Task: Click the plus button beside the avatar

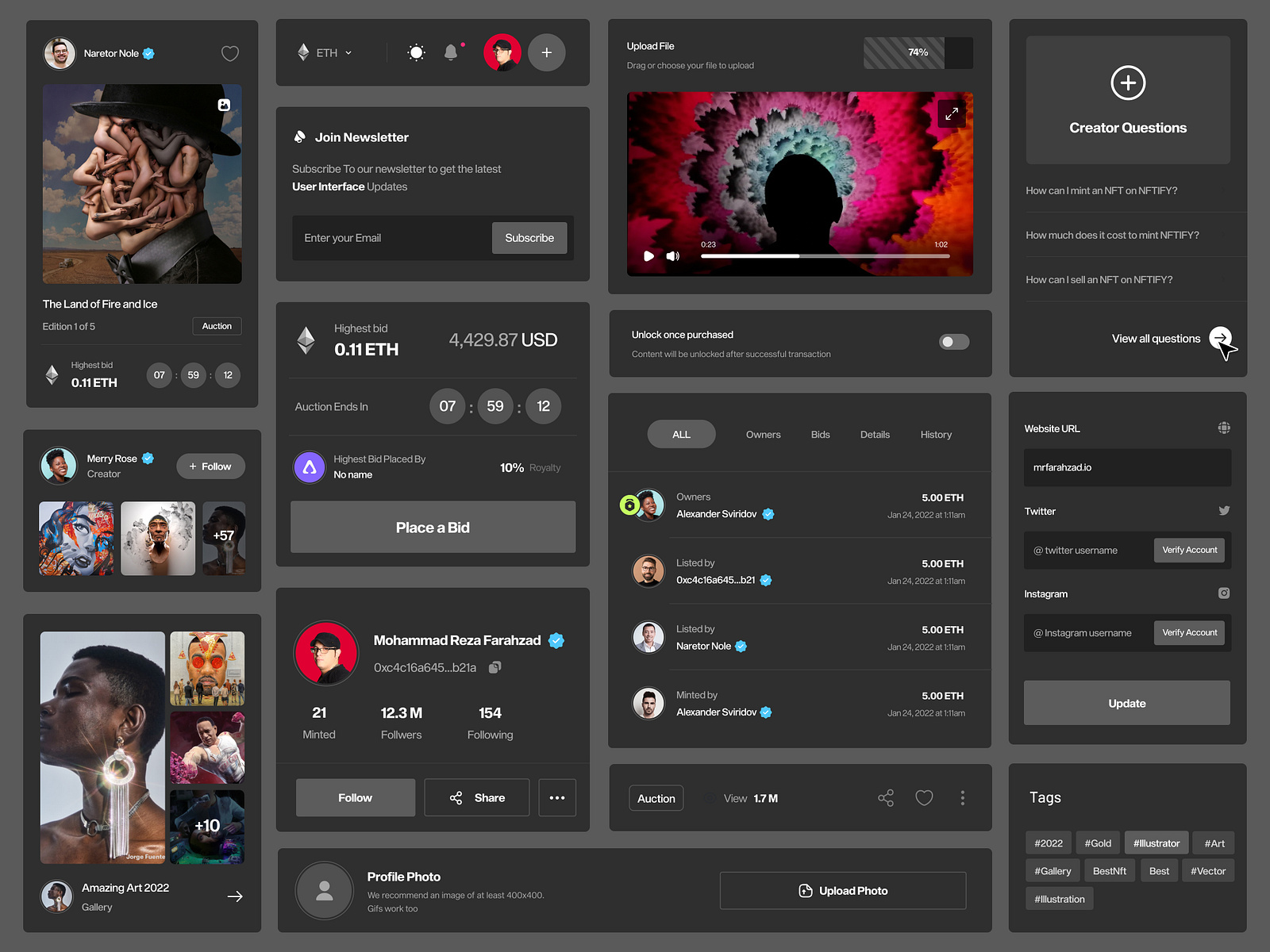Action: click(546, 53)
